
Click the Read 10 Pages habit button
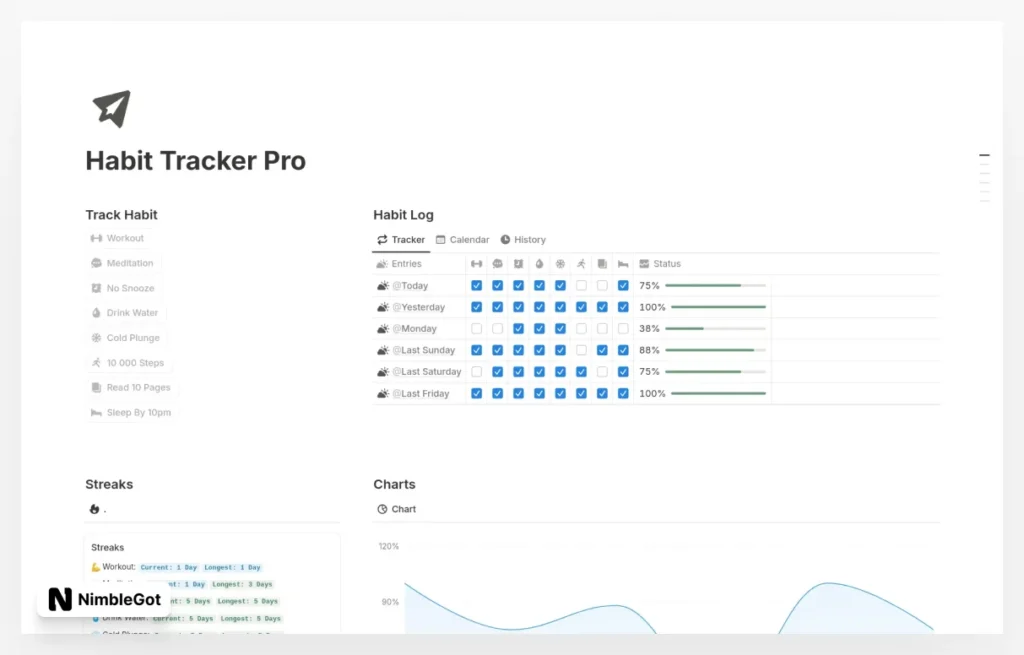131,387
